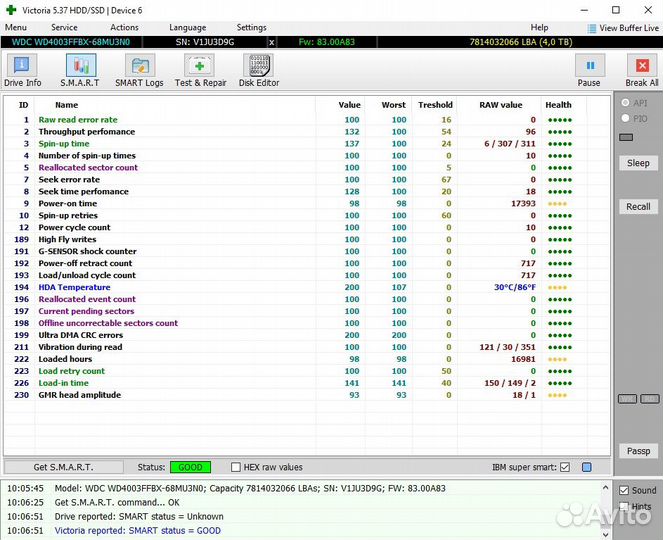Toggle the IBM super smart checkbox
The width and height of the screenshot is (663, 540).
[x=565, y=467]
